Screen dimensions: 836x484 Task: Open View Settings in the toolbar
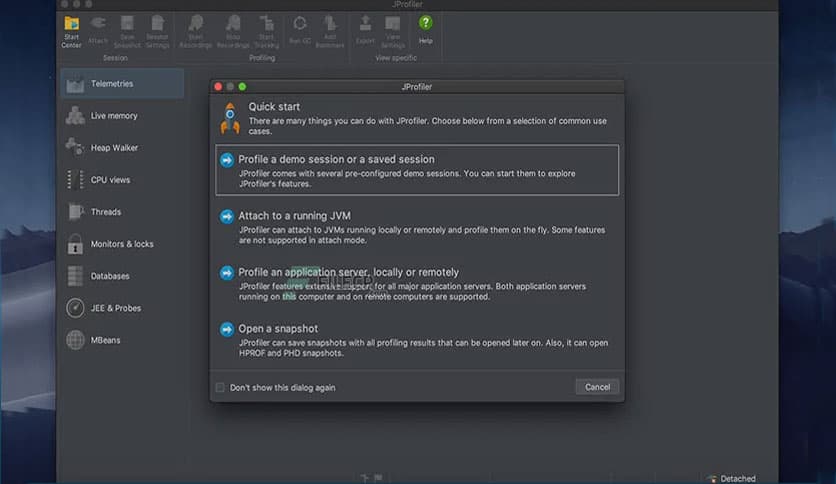click(x=393, y=32)
